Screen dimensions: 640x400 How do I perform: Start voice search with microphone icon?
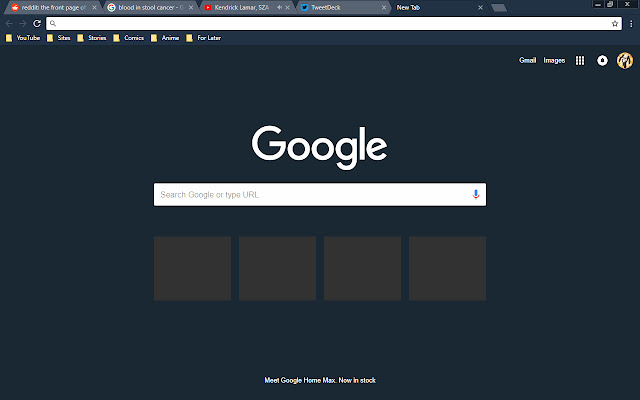[476, 194]
